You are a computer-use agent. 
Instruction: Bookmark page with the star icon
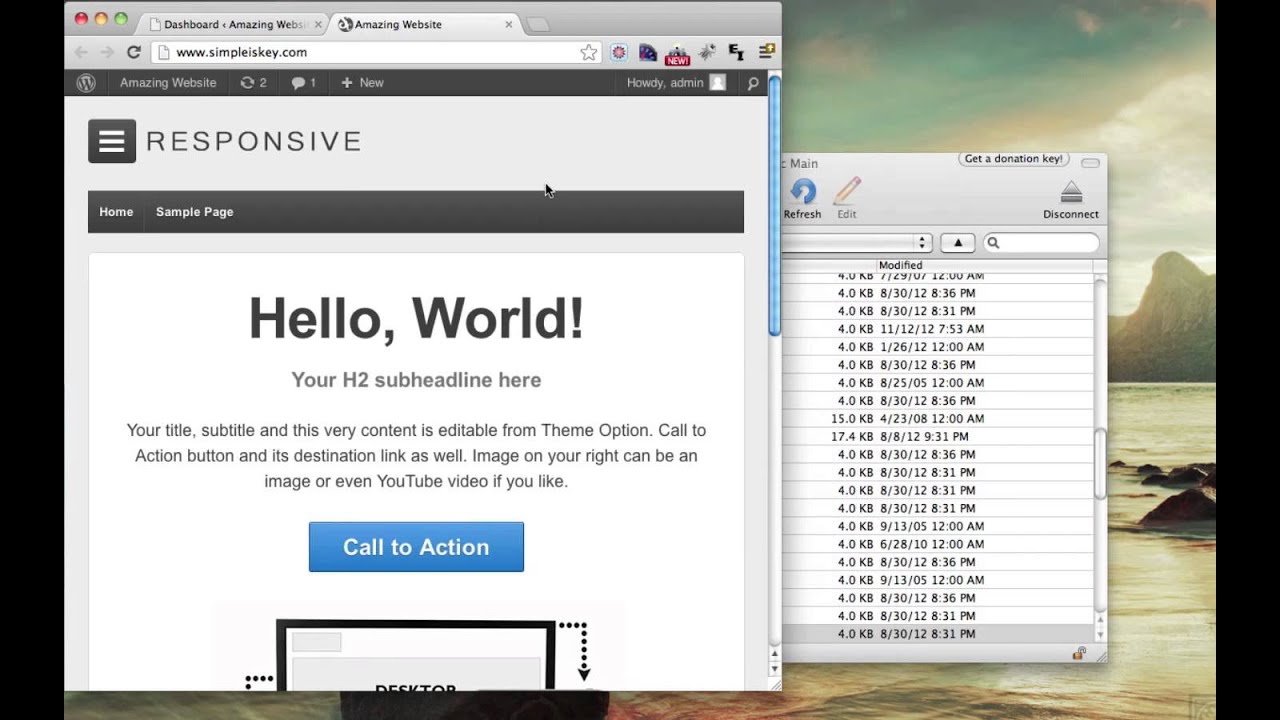click(589, 52)
